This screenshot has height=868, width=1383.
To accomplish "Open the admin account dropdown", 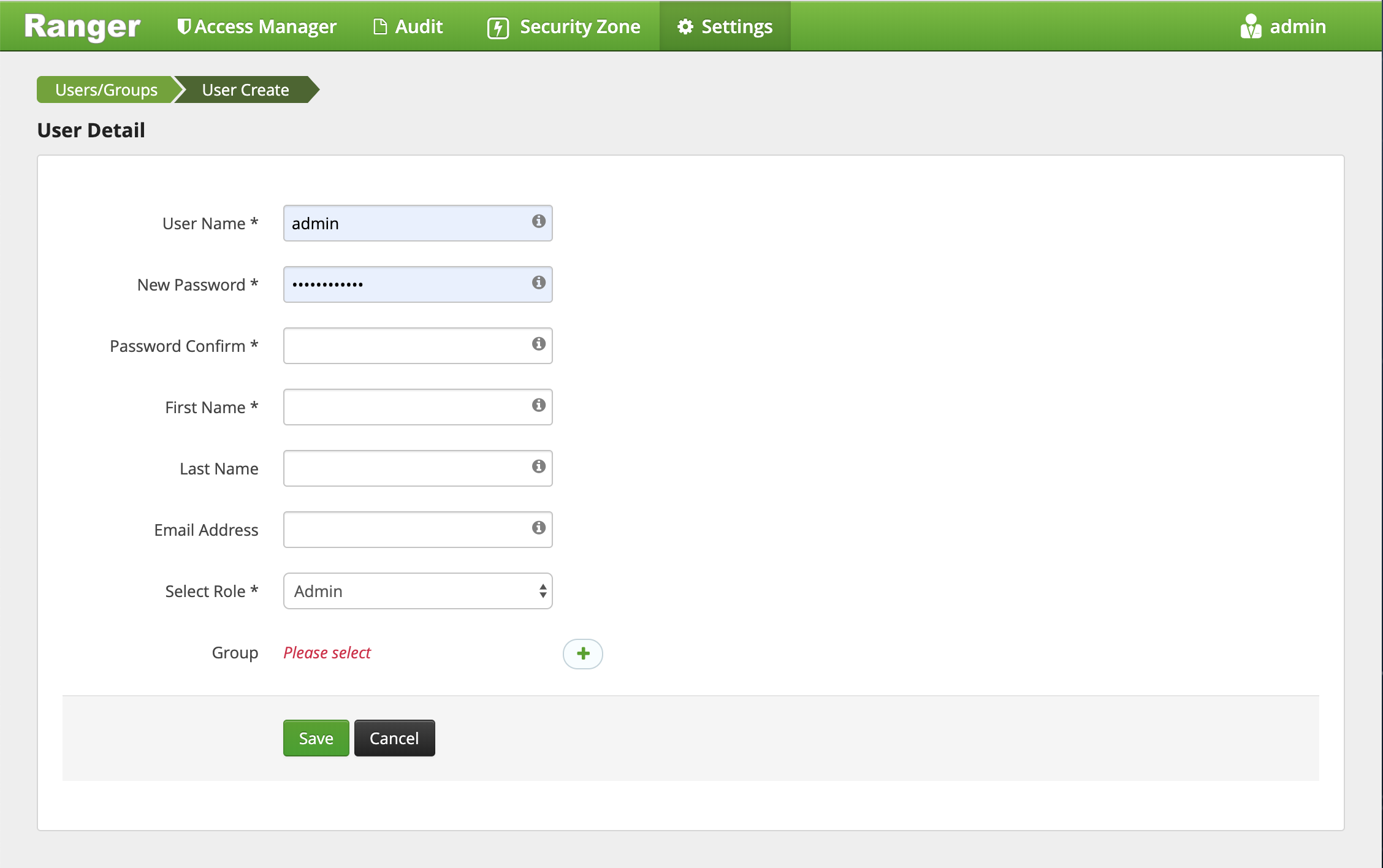I will [1284, 26].
